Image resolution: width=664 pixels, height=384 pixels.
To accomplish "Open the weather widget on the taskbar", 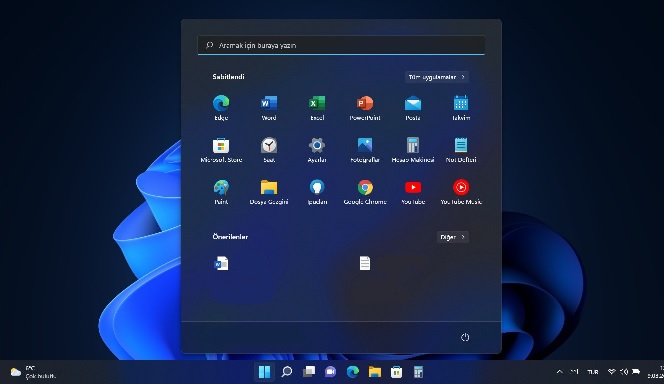I will (33, 372).
